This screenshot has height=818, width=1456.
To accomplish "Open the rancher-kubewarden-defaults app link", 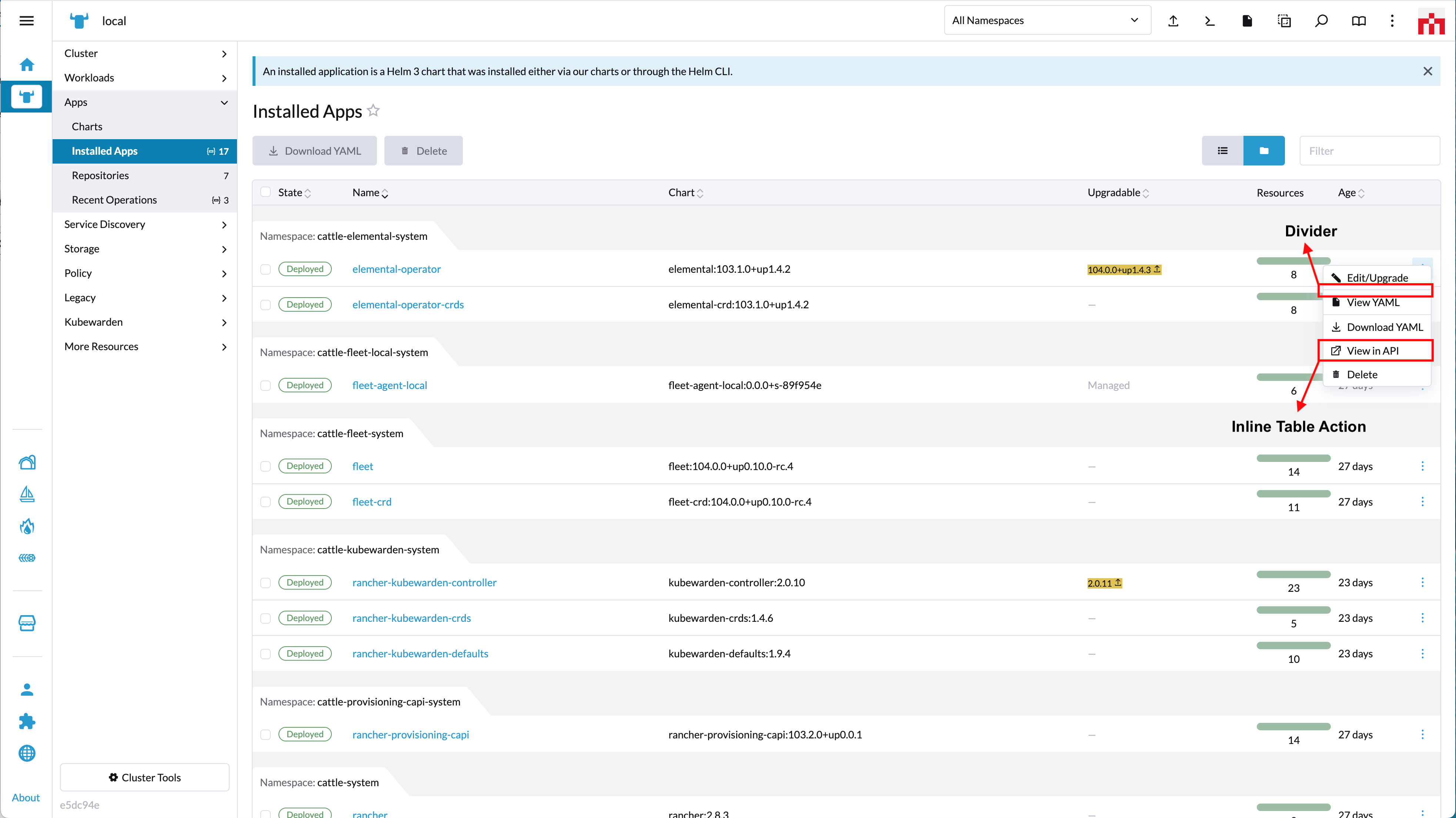I will click(x=420, y=654).
